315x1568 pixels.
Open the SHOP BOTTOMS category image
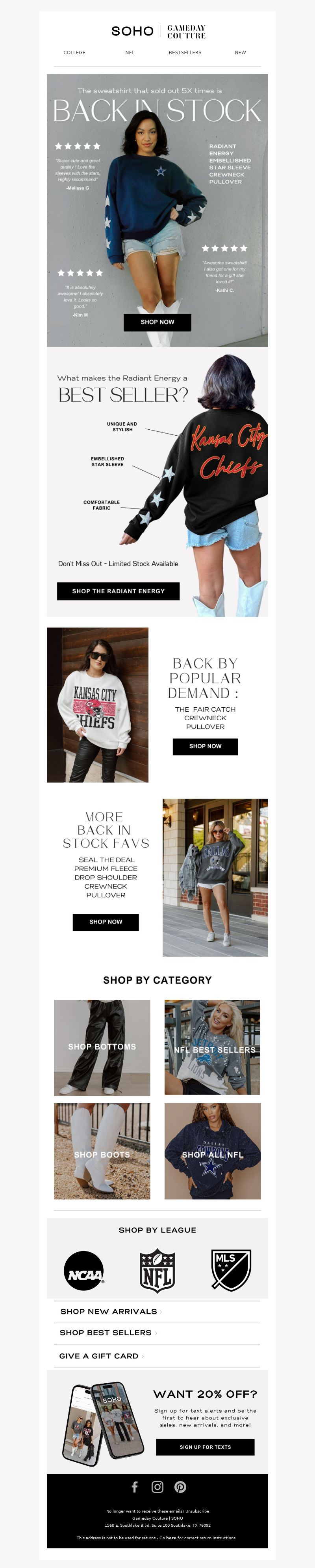click(x=102, y=1047)
